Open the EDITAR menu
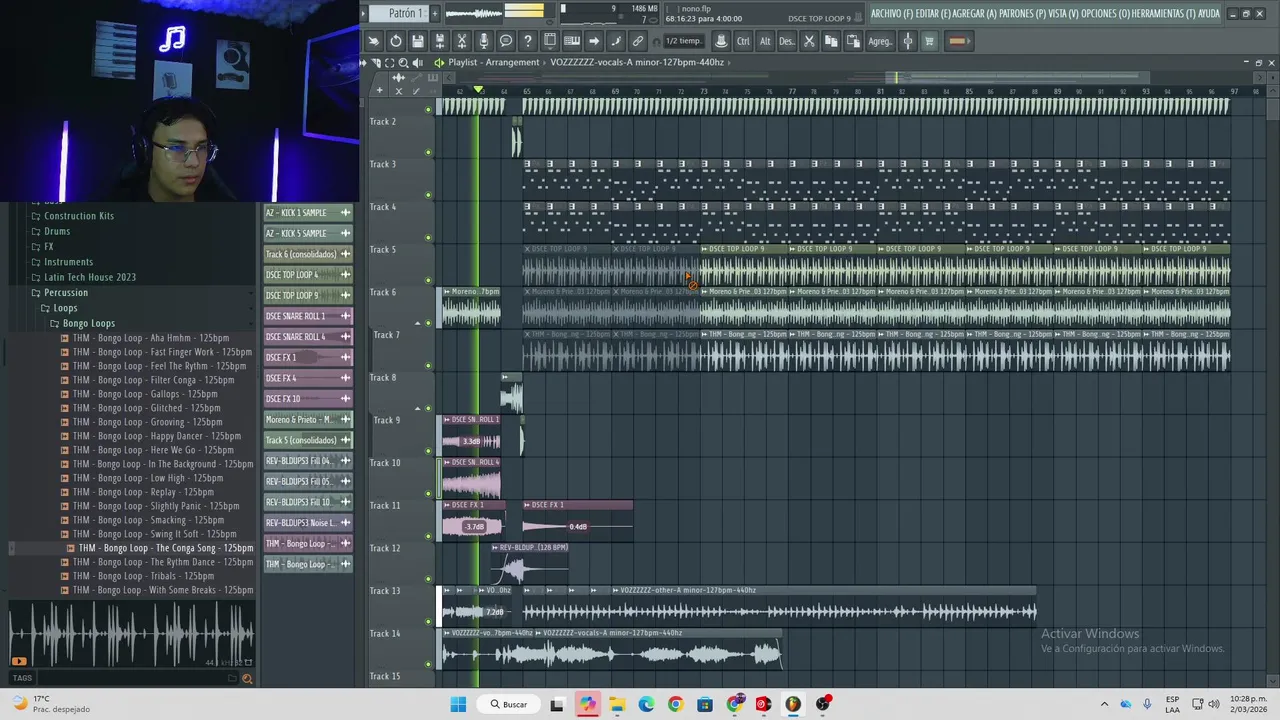Screen dimensions: 1280x720 (933, 13)
